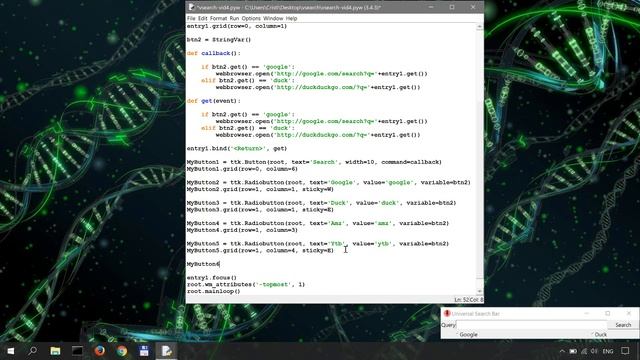
Task: Click the 'entry1.focus()' line
Action: (211, 278)
